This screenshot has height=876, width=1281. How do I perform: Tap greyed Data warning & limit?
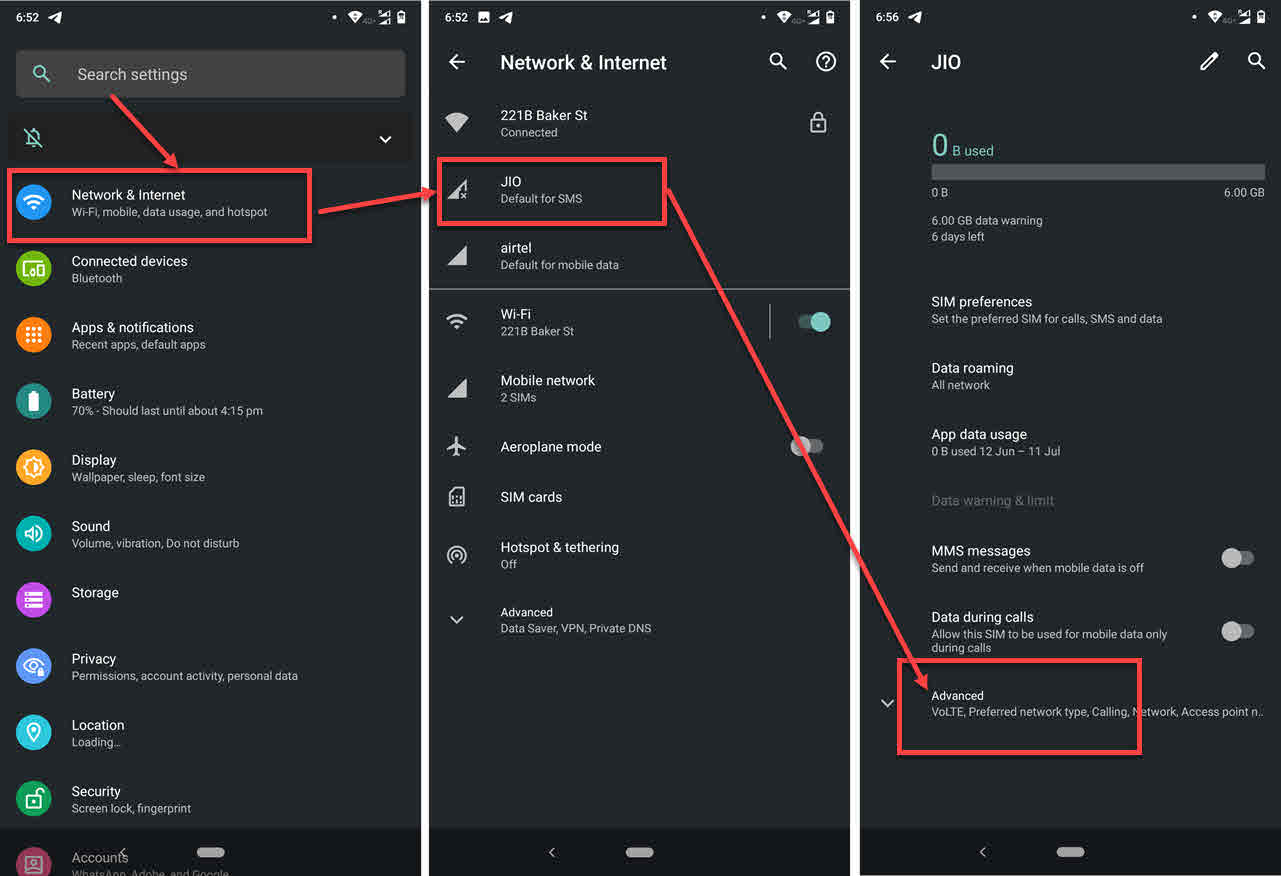(993, 501)
